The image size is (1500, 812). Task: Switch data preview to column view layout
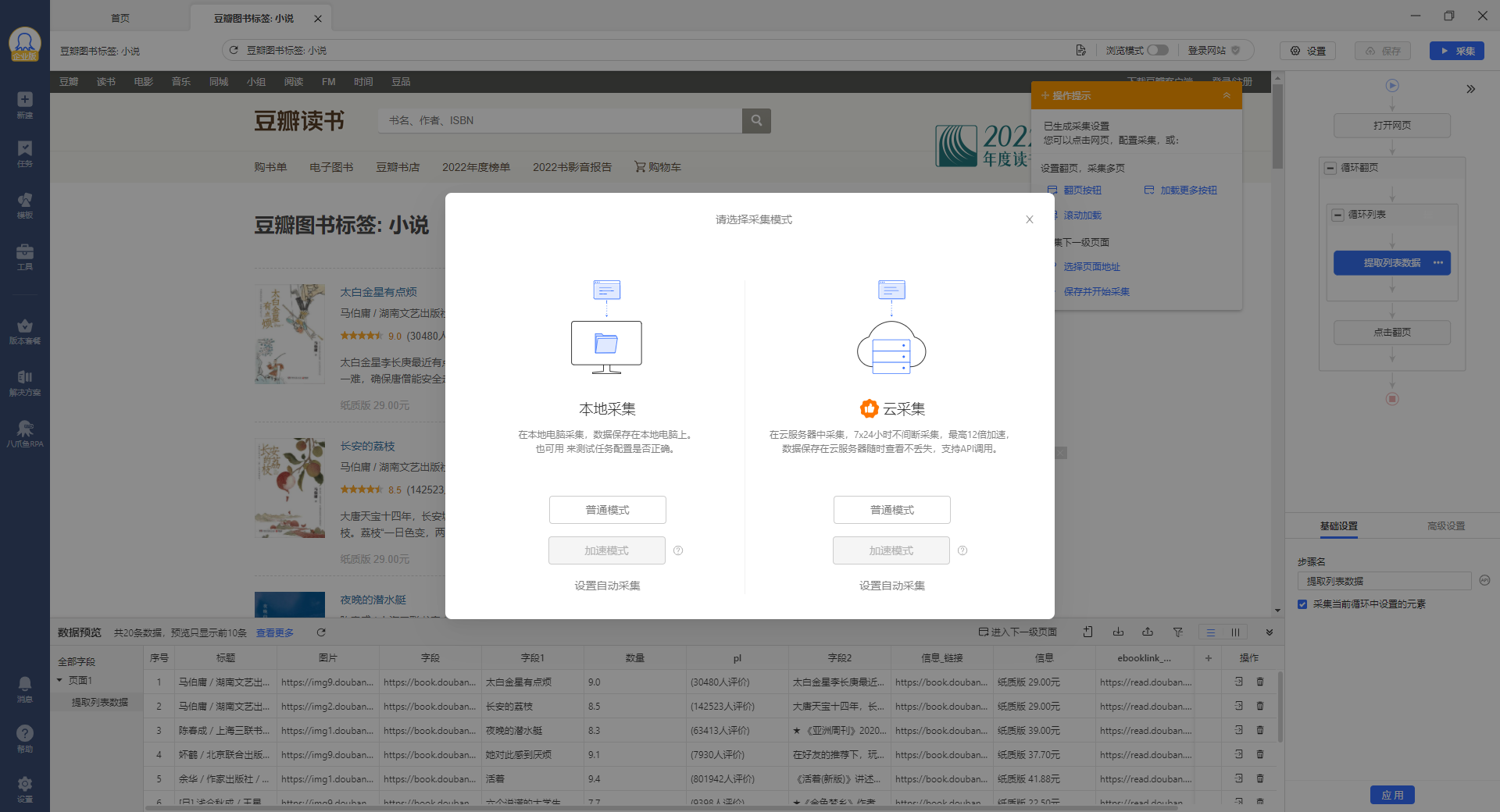1237,632
